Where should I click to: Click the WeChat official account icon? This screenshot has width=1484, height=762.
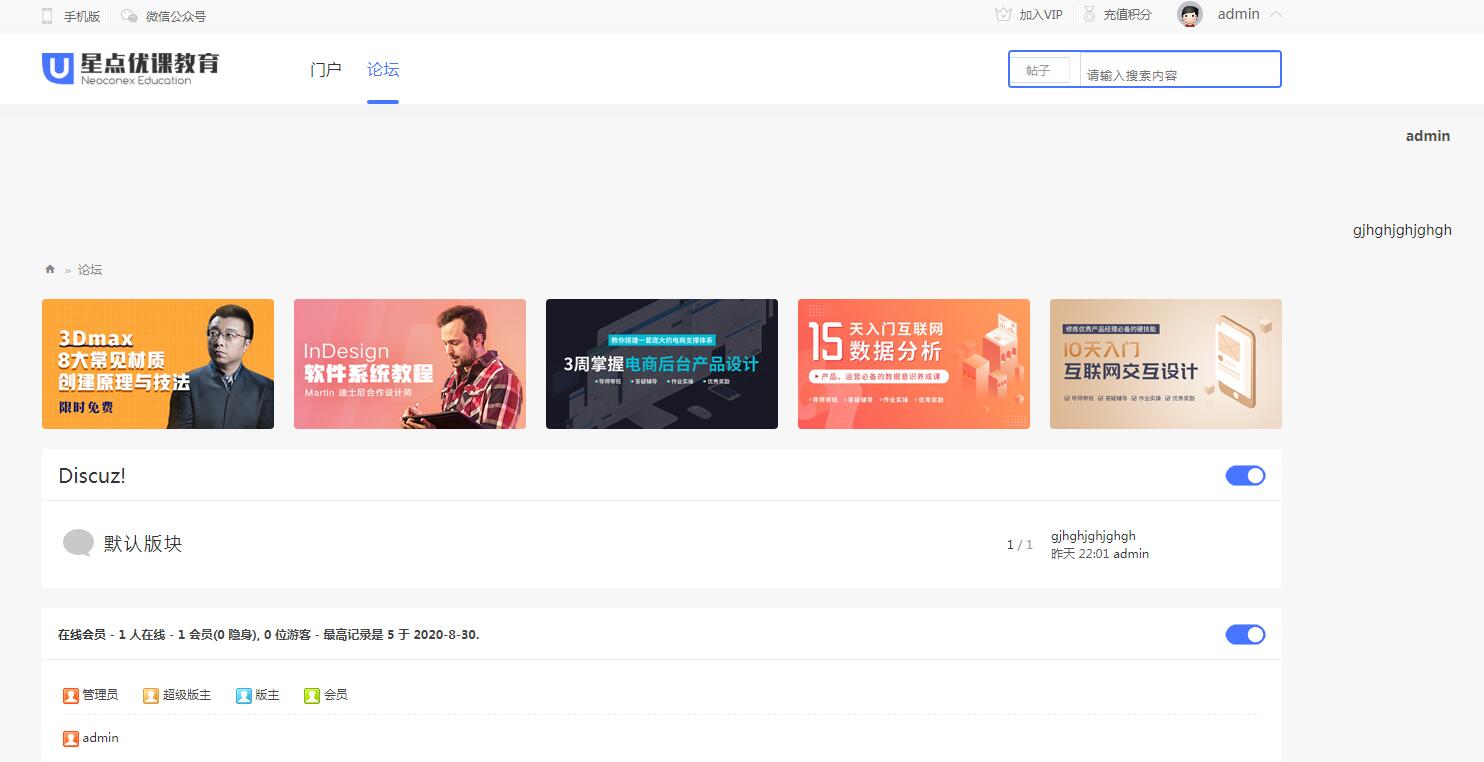(129, 16)
